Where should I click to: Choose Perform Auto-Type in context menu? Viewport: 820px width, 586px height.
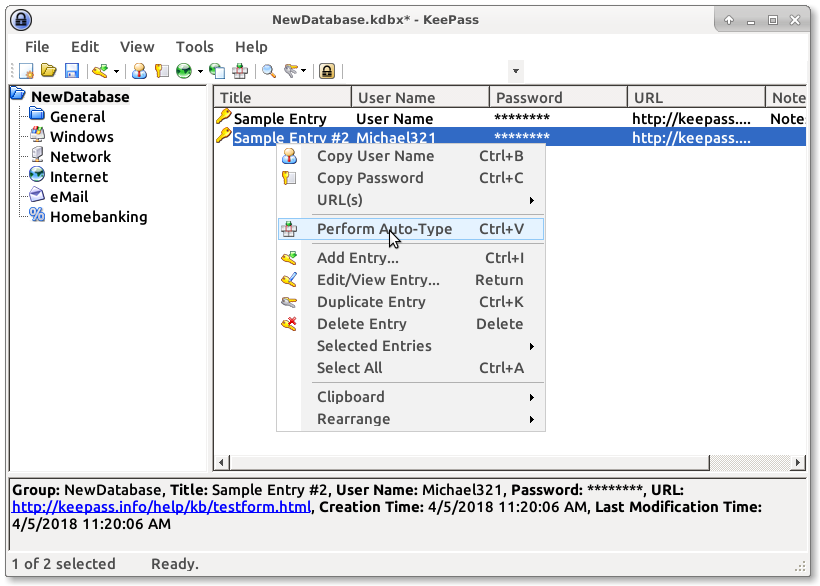(x=411, y=229)
